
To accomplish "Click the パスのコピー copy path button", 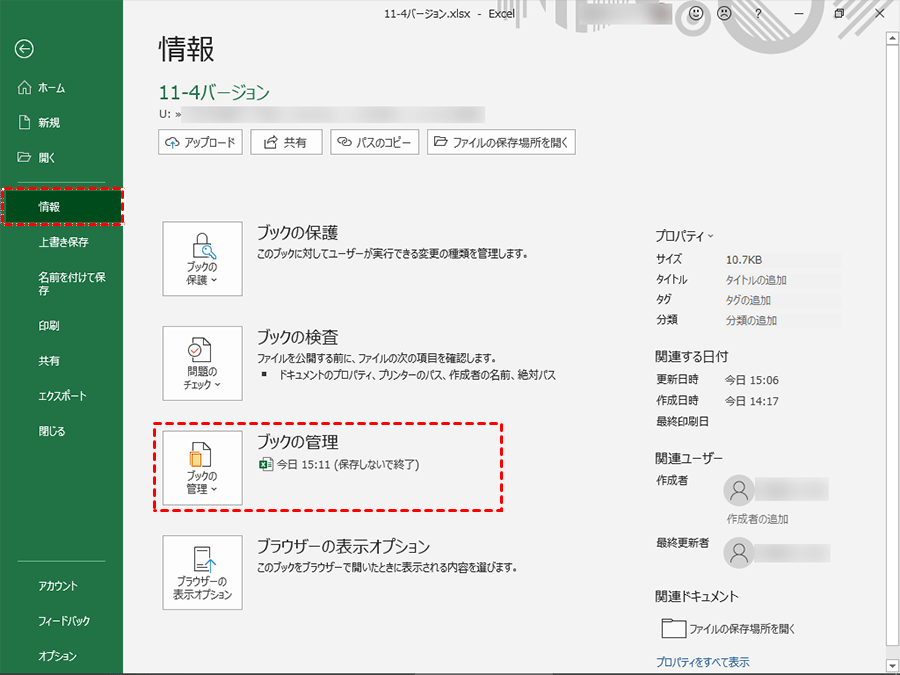I will (375, 142).
